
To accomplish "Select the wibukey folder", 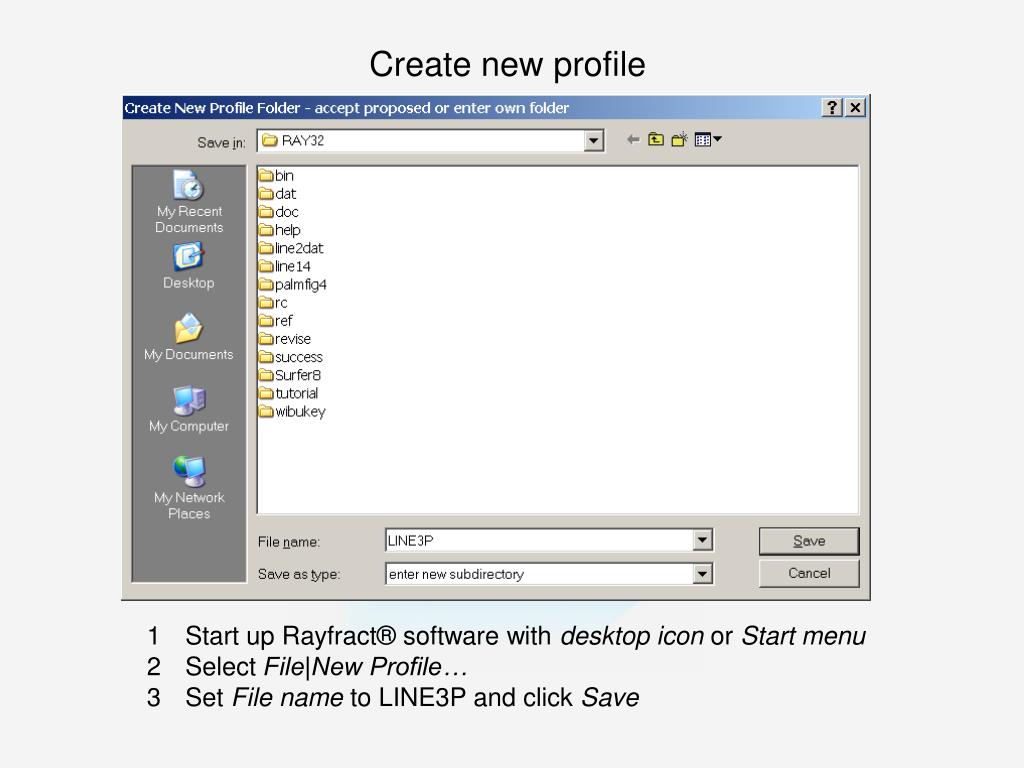I will pyautogui.click(x=292, y=411).
